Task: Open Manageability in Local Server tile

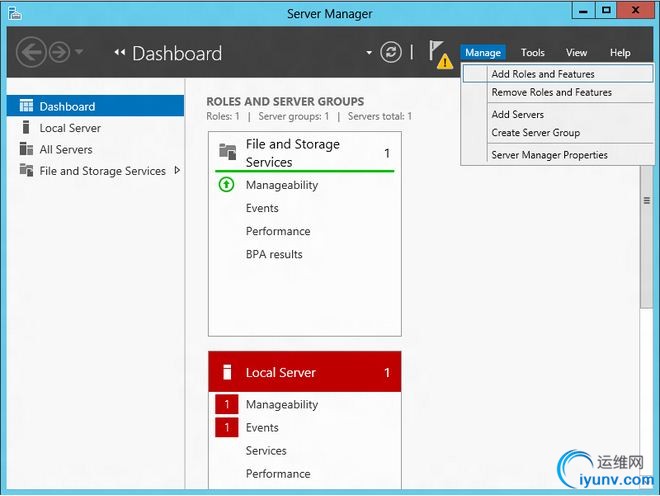Action: (282, 405)
